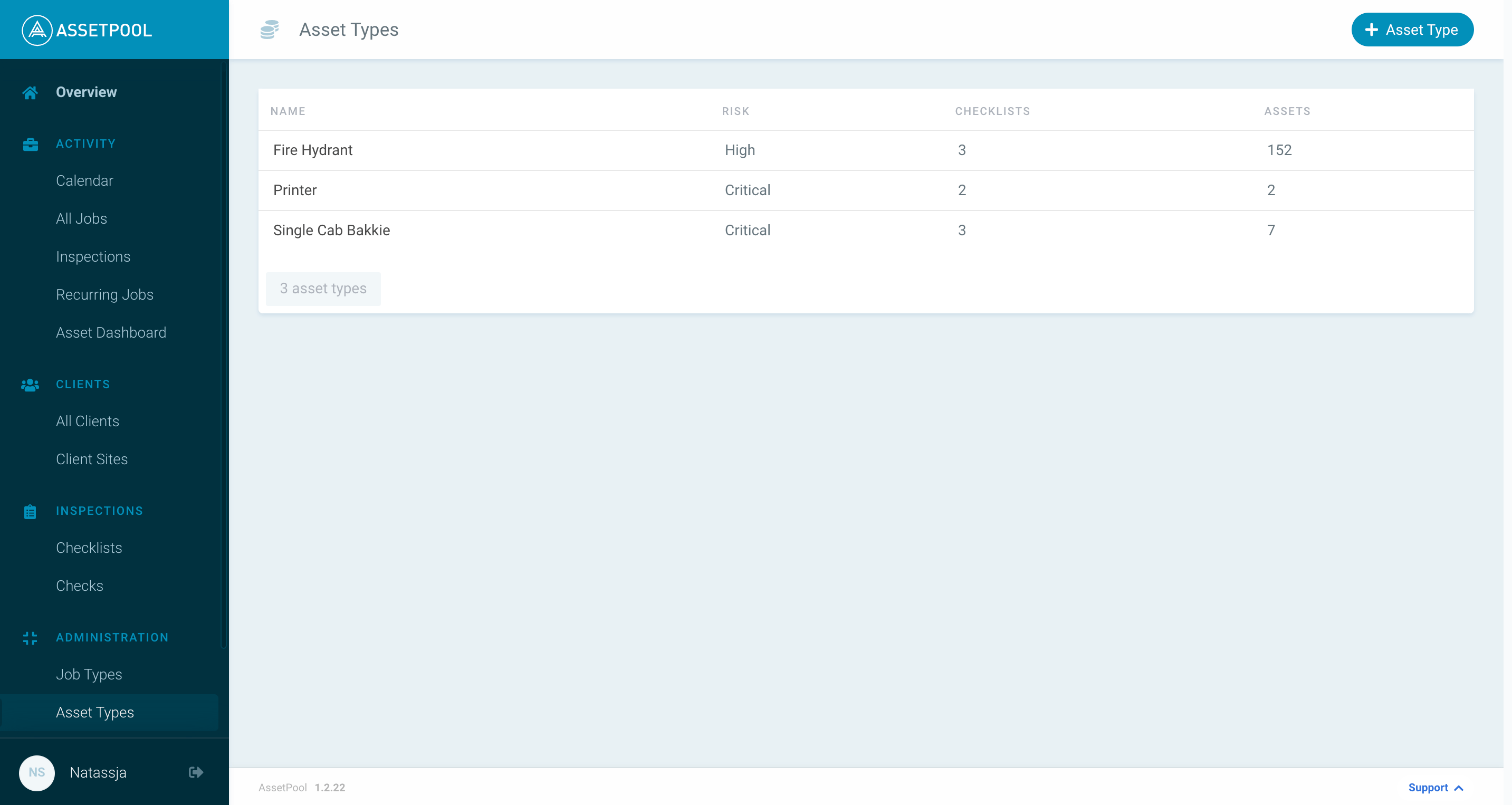Click the Clients people icon
Image resolution: width=1512 pixels, height=805 pixels.
click(30, 385)
